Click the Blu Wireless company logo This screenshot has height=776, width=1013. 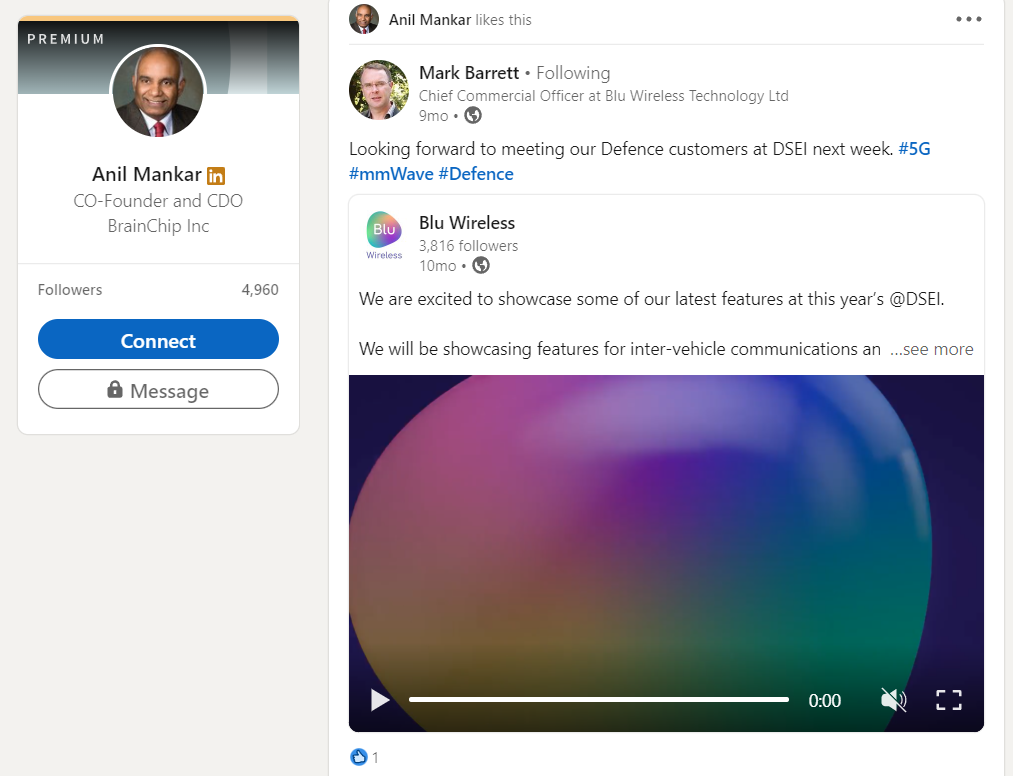coord(384,235)
